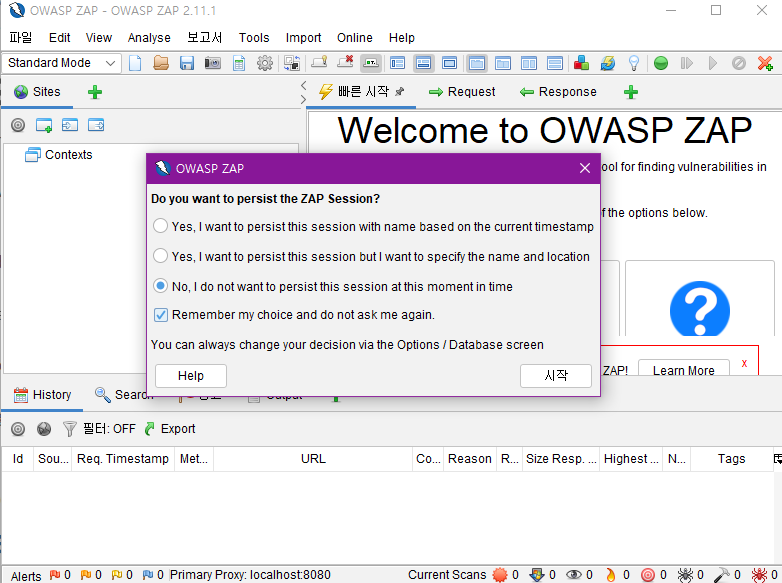
Task: Click the Snapshot Session camera icon
Action: pyautogui.click(x=212, y=63)
